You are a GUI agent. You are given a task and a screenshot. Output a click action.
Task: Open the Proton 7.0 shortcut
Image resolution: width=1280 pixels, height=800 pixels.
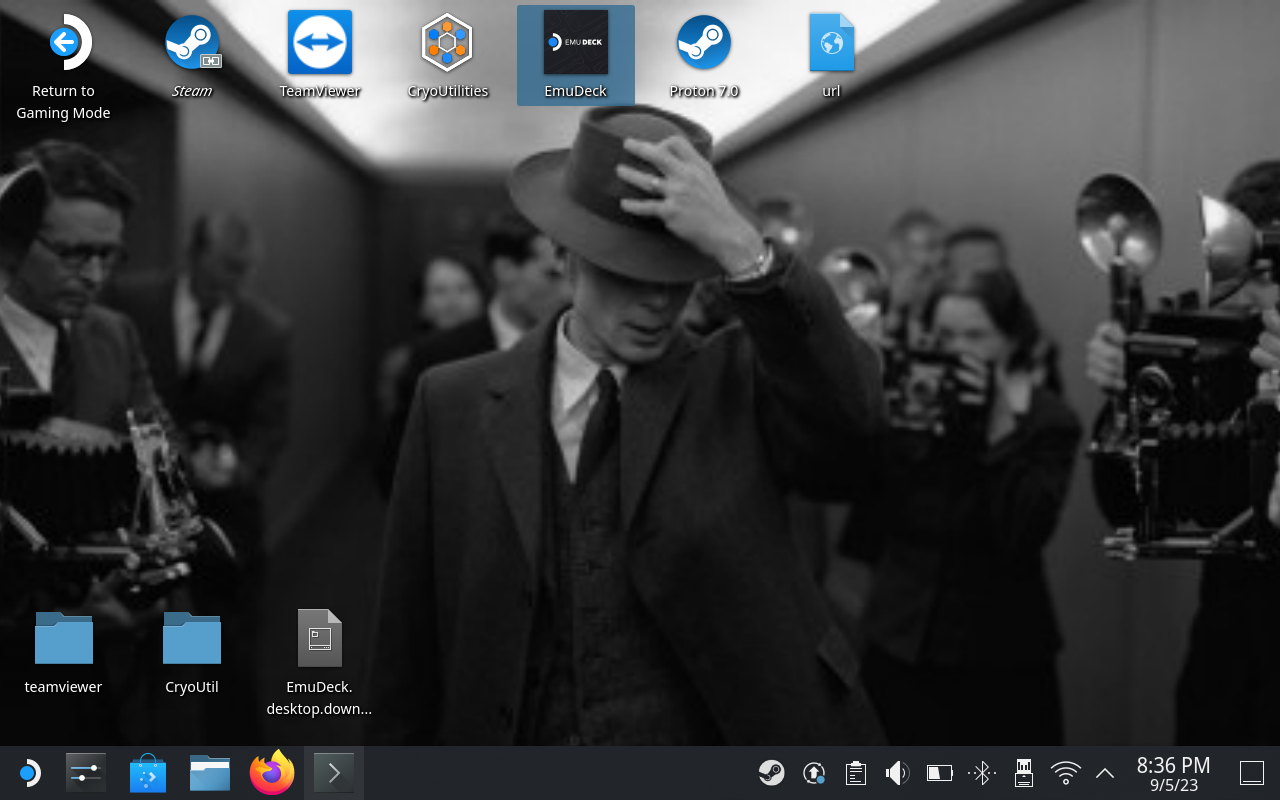click(x=703, y=45)
